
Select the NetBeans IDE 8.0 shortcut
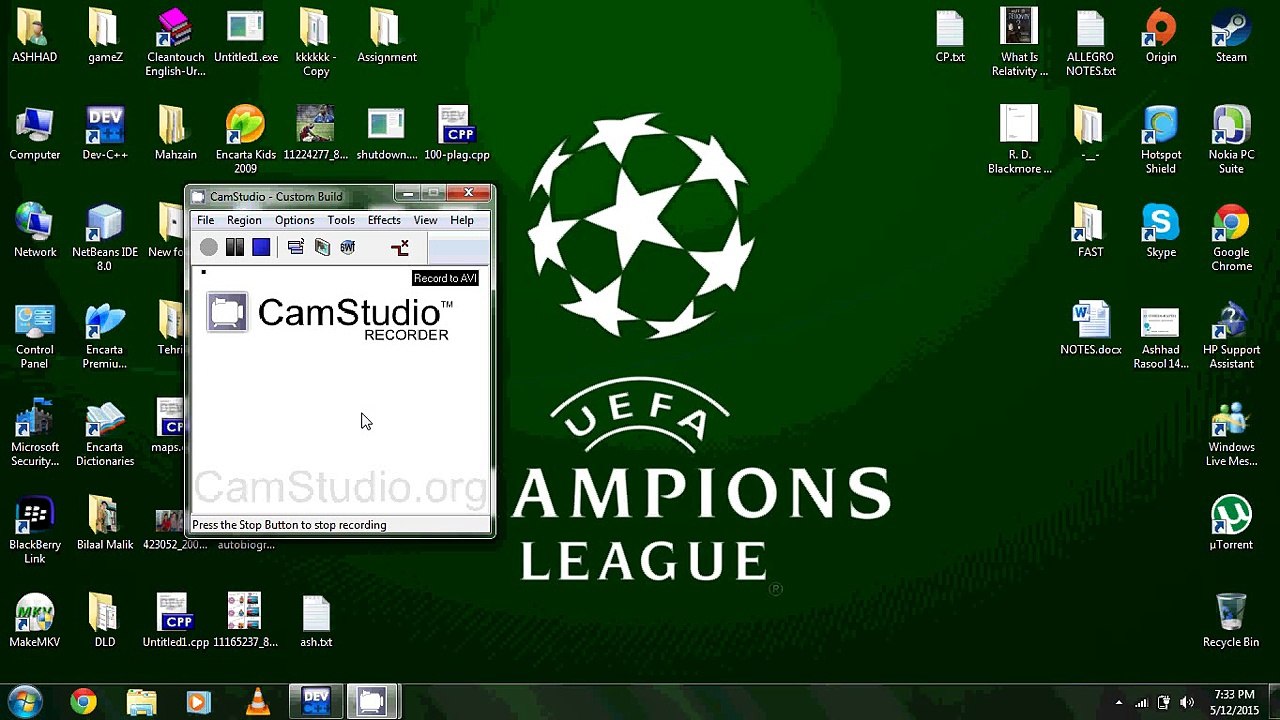pyautogui.click(x=105, y=238)
